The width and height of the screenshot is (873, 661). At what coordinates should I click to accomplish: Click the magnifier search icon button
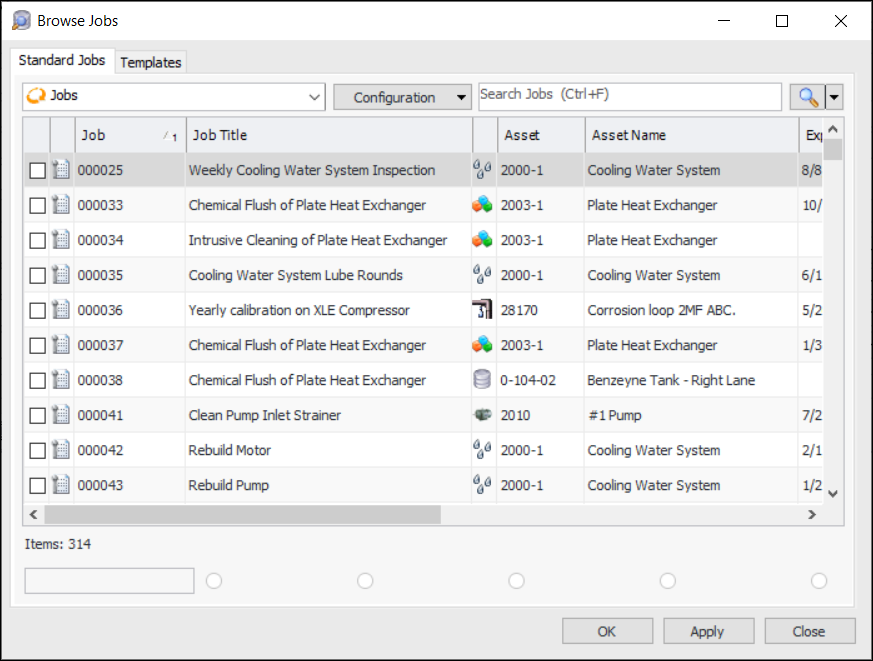[806, 97]
